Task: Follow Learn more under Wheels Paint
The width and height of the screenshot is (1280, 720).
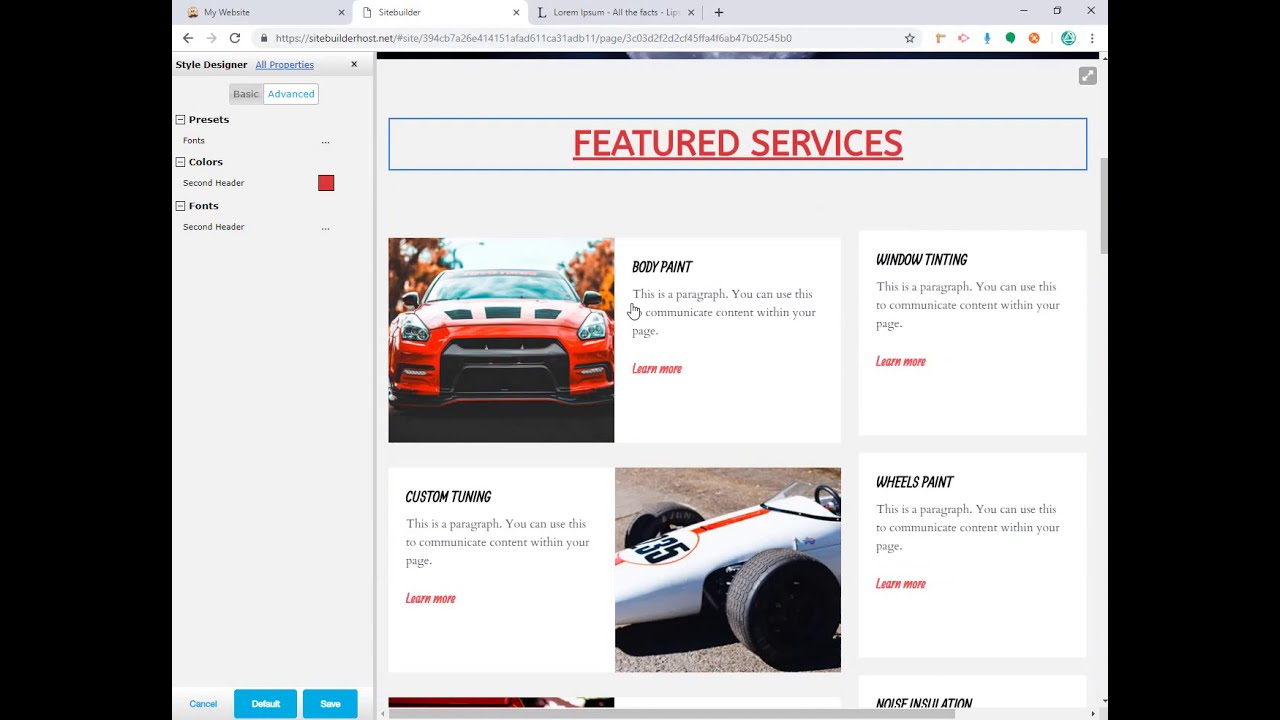Action: tap(901, 584)
